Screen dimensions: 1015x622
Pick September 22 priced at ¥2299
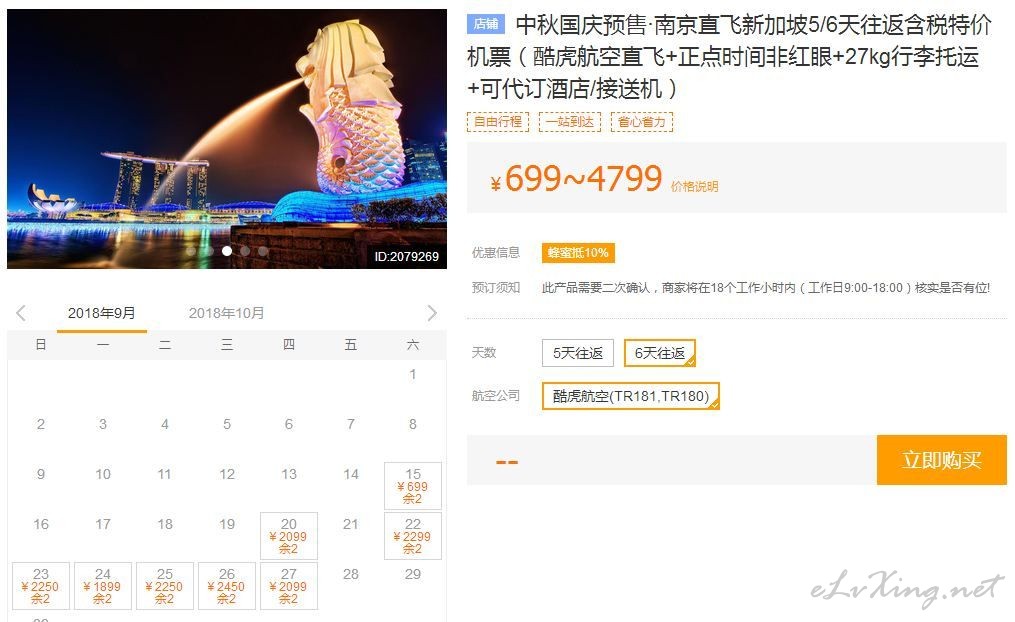pyautogui.click(x=413, y=536)
